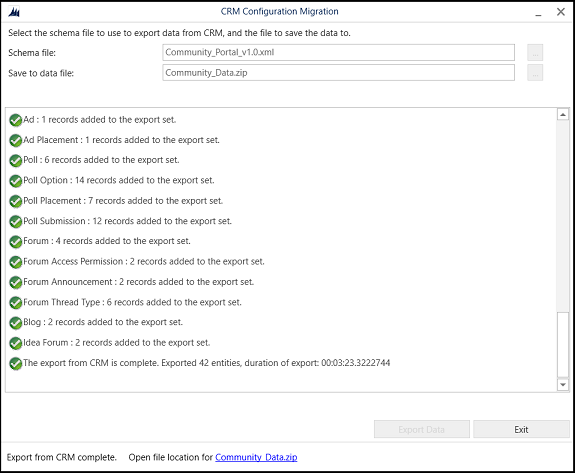
Task: Click the Schema file text field
Action: coord(338,52)
